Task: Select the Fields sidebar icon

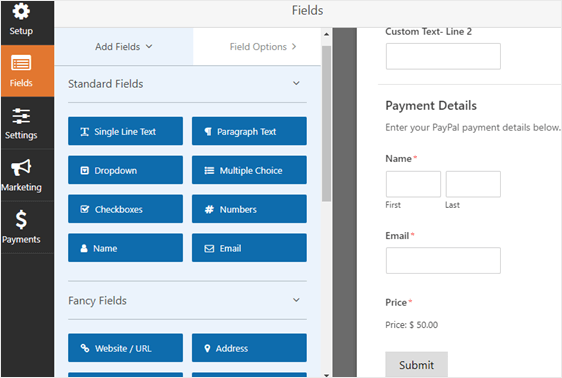Action: click(21, 63)
